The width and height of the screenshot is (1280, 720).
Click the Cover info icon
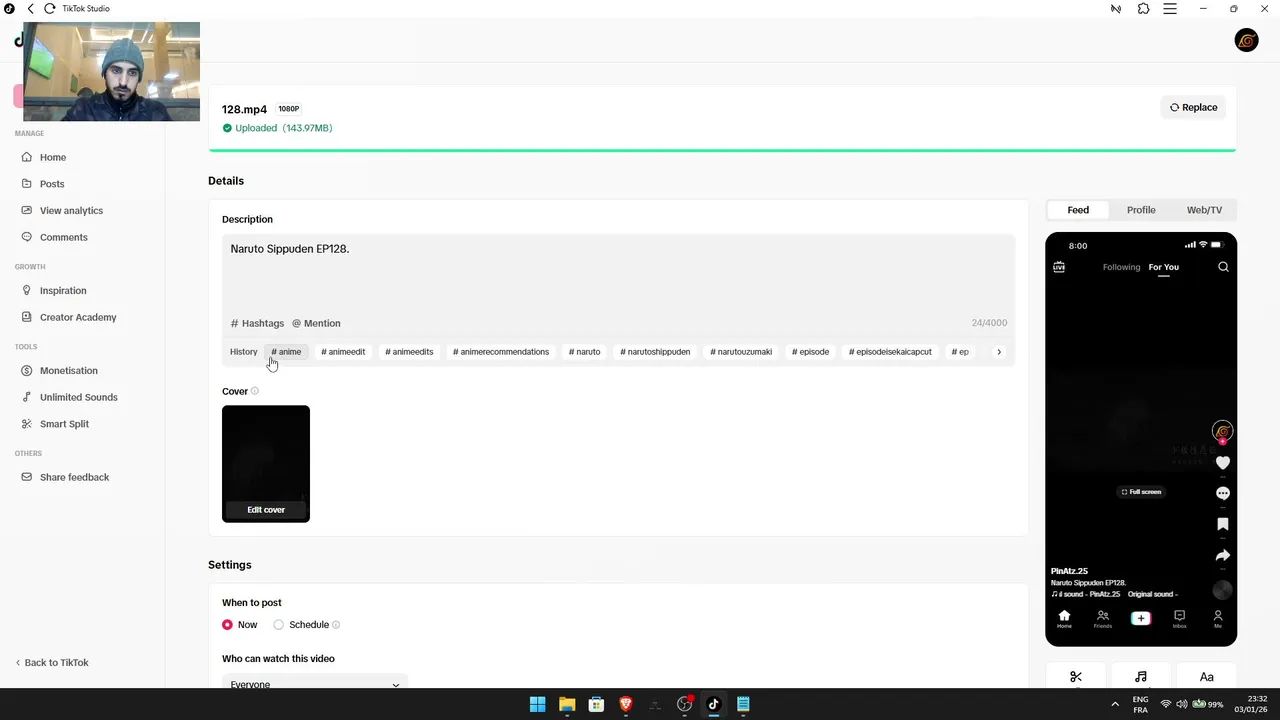click(254, 391)
